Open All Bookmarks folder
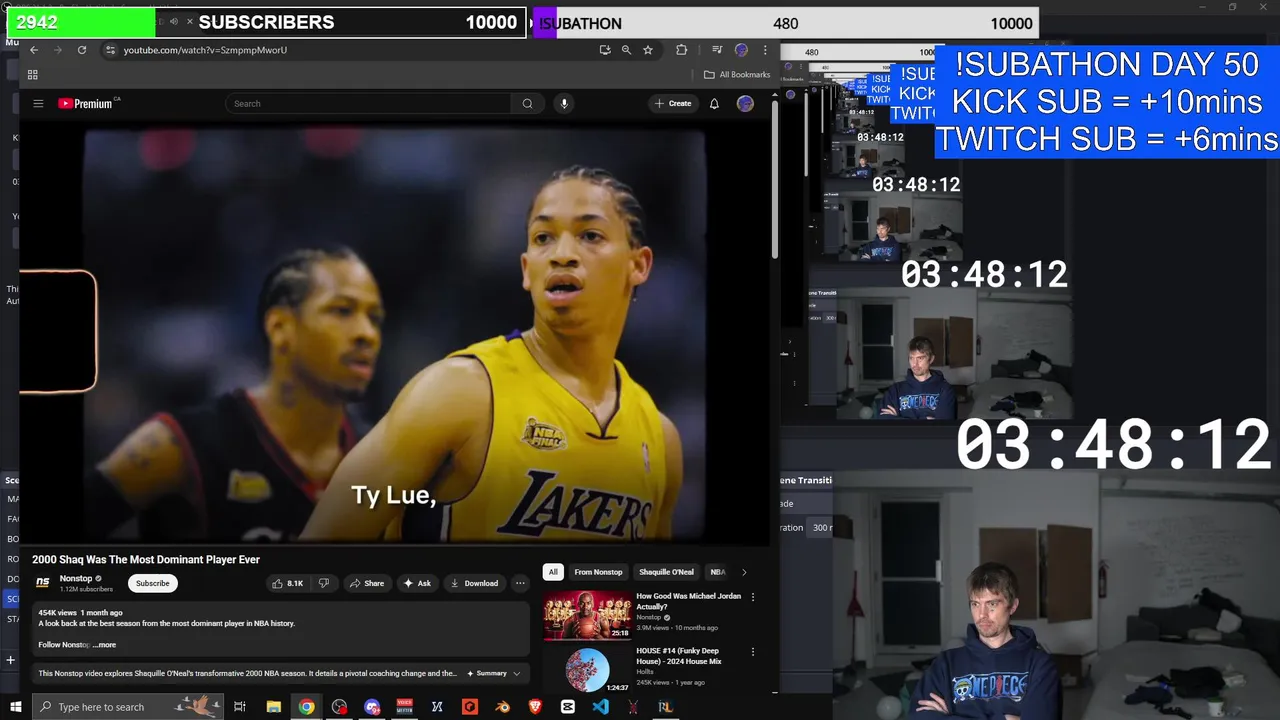This screenshot has height=720, width=1280. pos(737,75)
